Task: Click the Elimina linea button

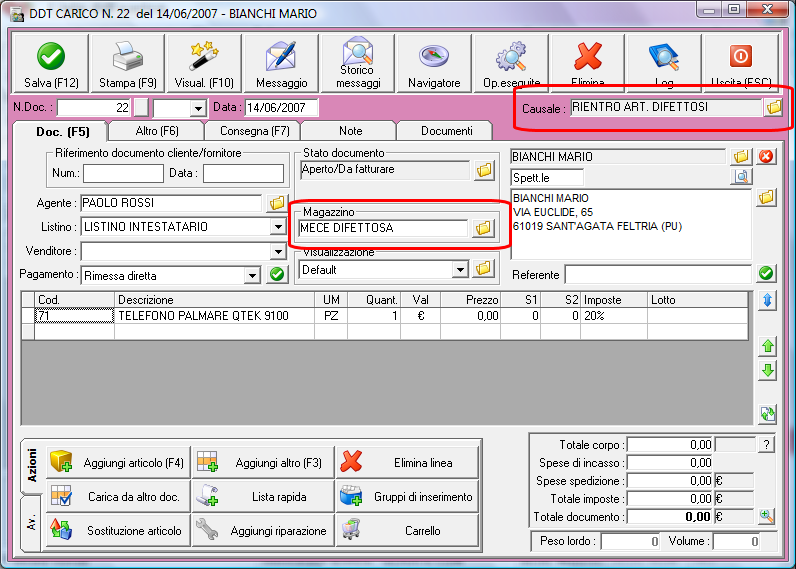Action: [x=408, y=462]
